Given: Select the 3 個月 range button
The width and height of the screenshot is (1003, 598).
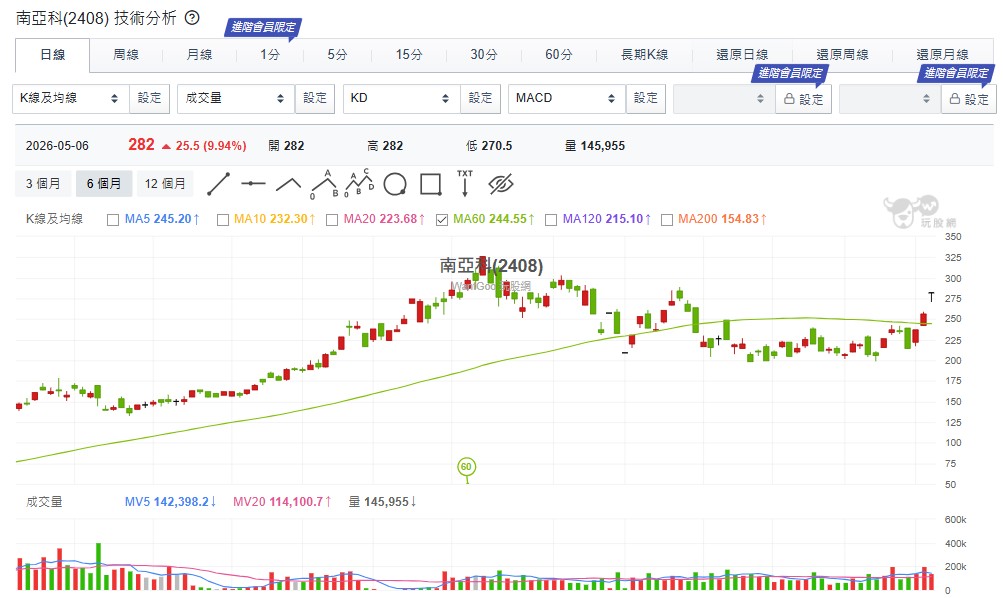Looking at the screenshot, I should point(43,184).
